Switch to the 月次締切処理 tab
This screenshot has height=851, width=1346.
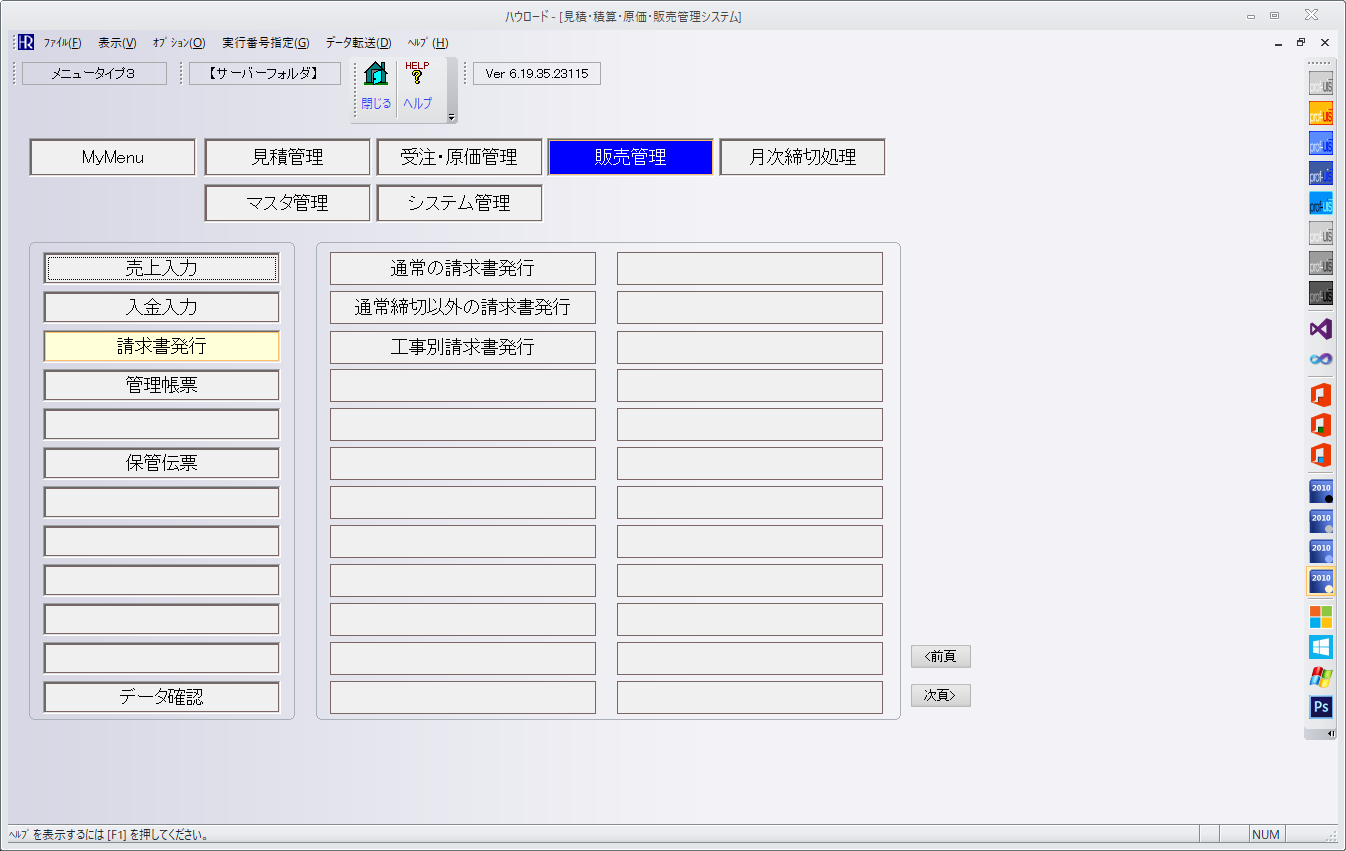(802, 157)
